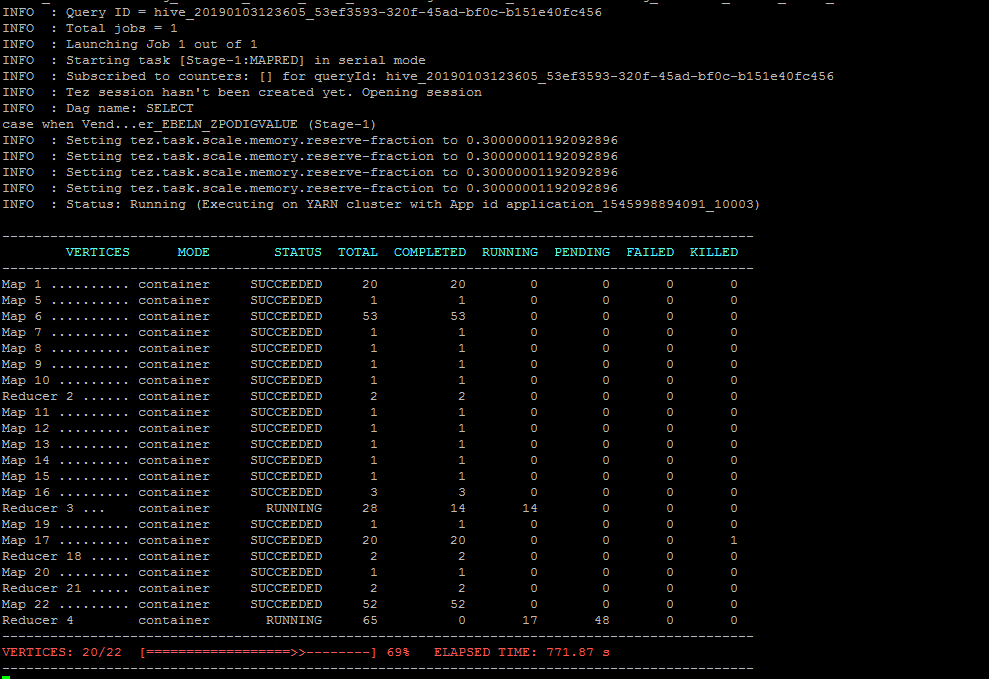Click the Tez session hasn't been created line
This screenshot has width=989, height=679.
(242, 93)
